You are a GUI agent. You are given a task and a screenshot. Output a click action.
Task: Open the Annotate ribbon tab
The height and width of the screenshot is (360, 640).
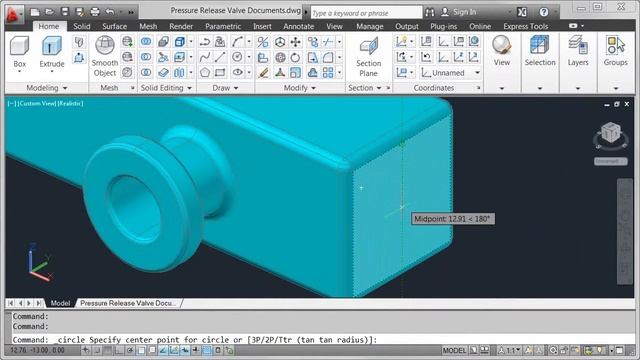[299, 26]
